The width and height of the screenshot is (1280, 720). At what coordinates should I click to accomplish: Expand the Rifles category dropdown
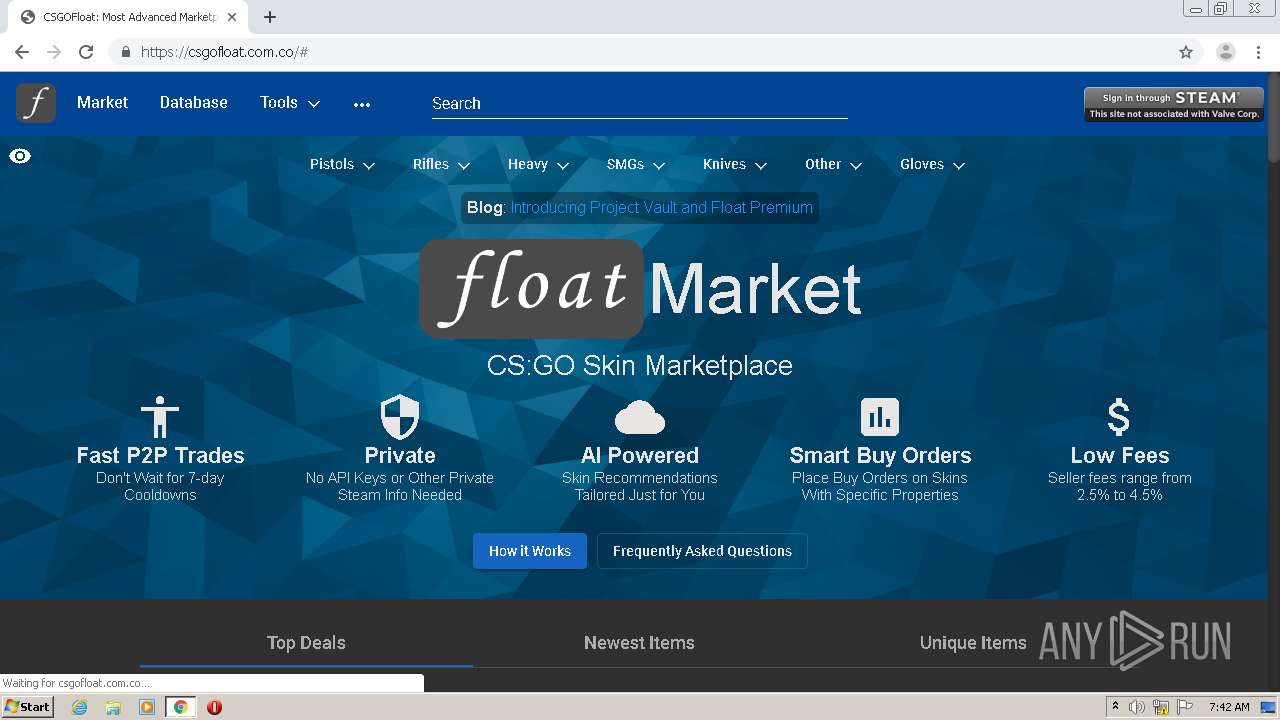441,164
